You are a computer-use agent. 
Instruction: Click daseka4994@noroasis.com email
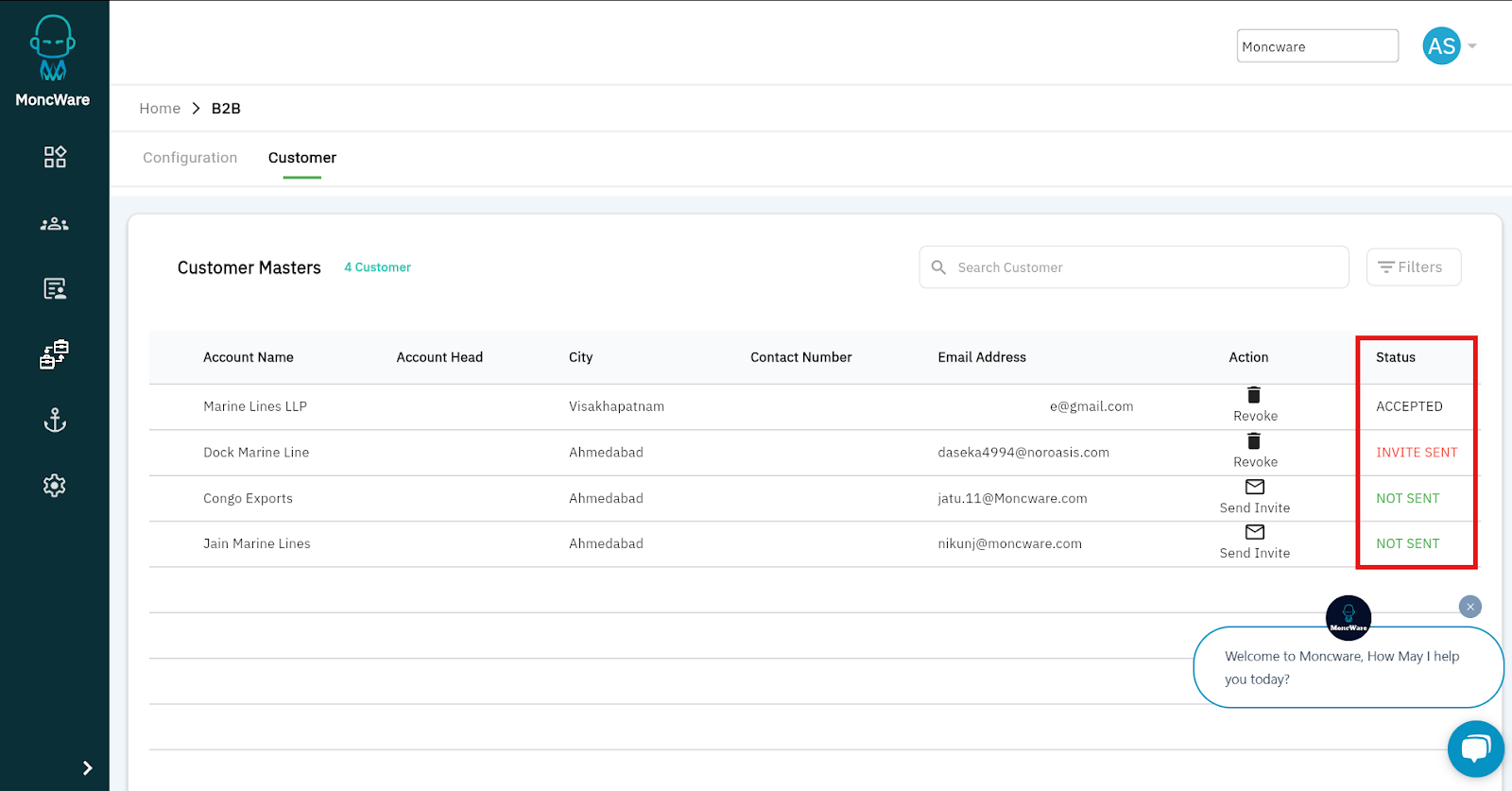click(1023, 453)
